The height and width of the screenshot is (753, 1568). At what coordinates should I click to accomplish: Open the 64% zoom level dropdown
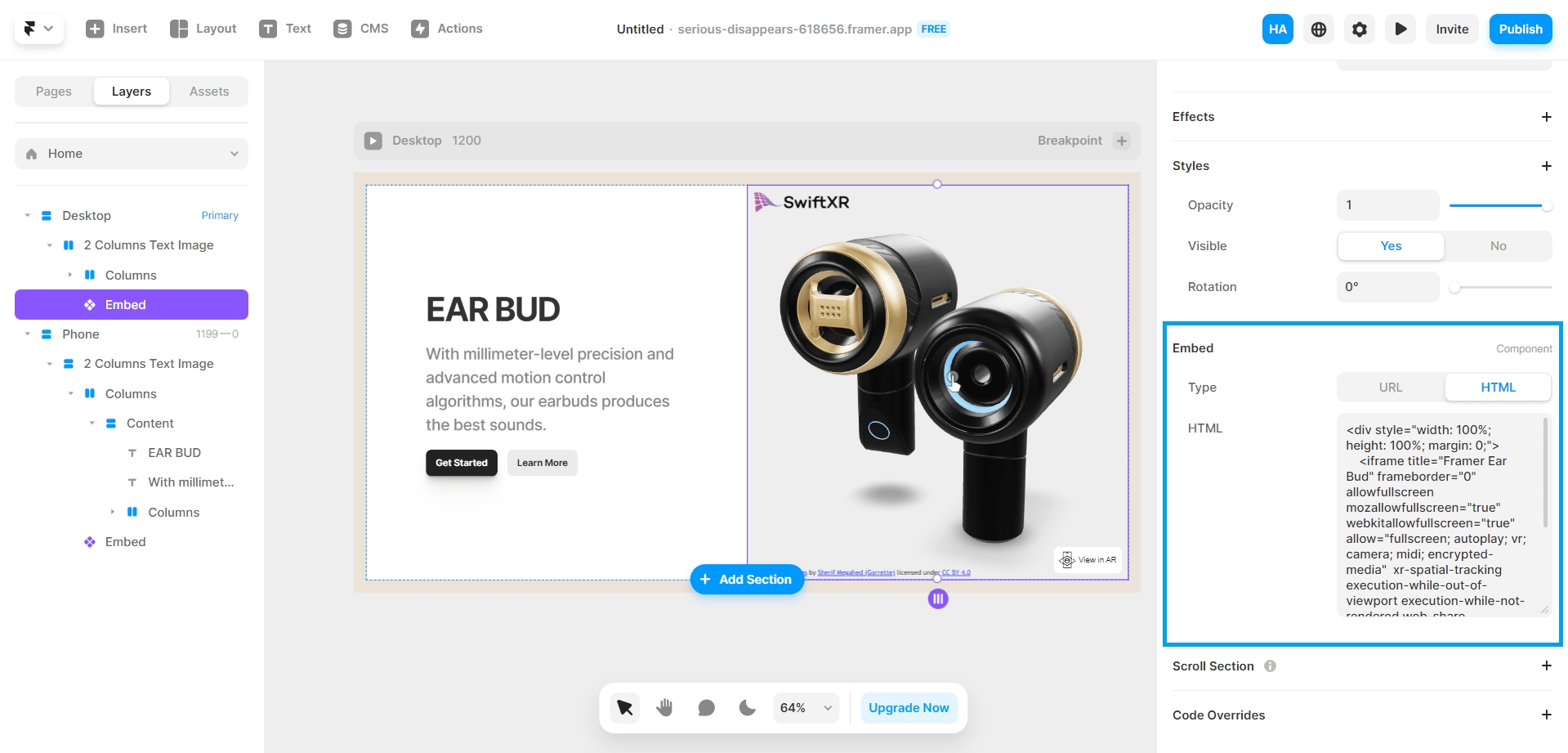click(806, 708)
